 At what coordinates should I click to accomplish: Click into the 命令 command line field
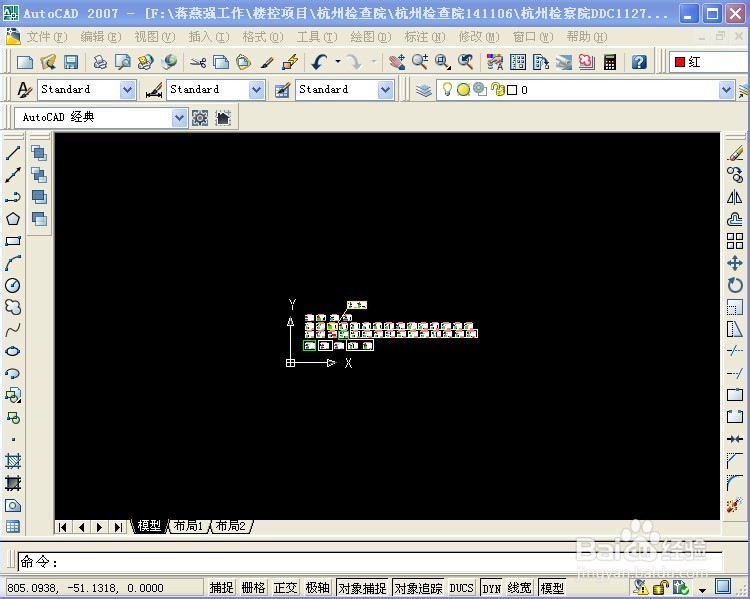368,562
